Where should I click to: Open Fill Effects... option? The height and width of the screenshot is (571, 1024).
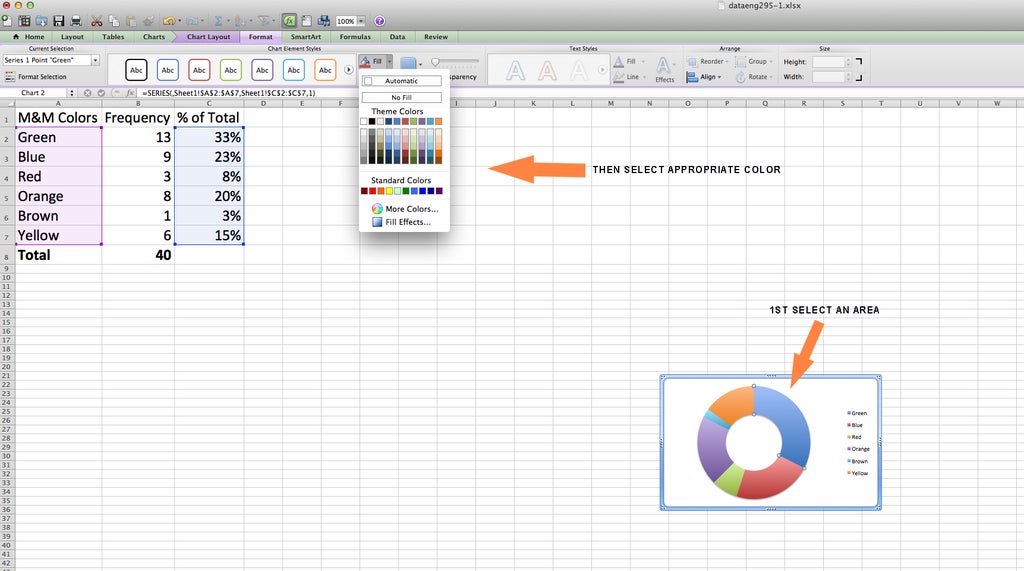click(408, 222)
